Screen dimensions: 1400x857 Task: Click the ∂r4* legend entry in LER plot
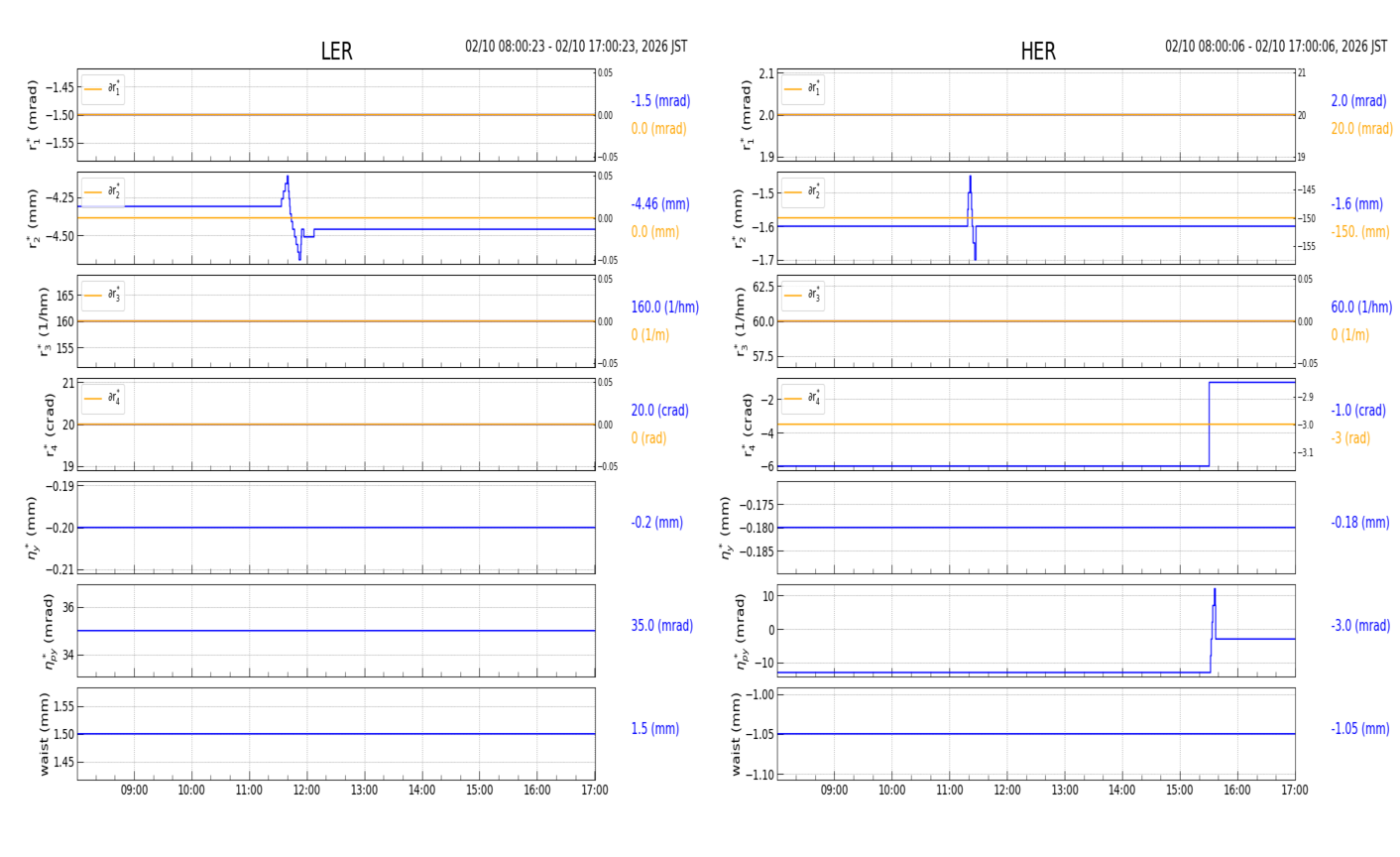pos(103,399)
